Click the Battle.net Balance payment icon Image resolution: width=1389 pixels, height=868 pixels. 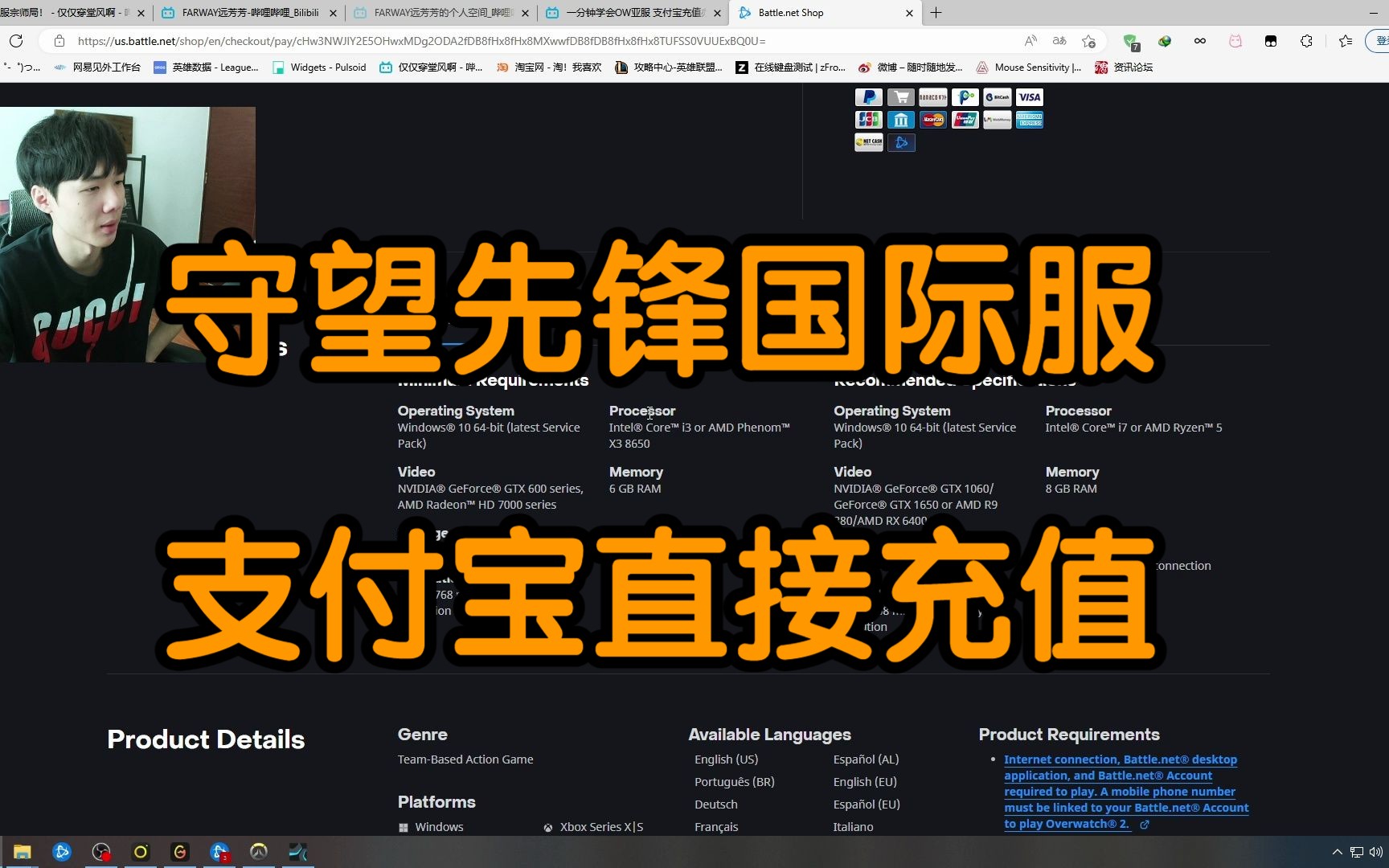click(x=900, y=142)
